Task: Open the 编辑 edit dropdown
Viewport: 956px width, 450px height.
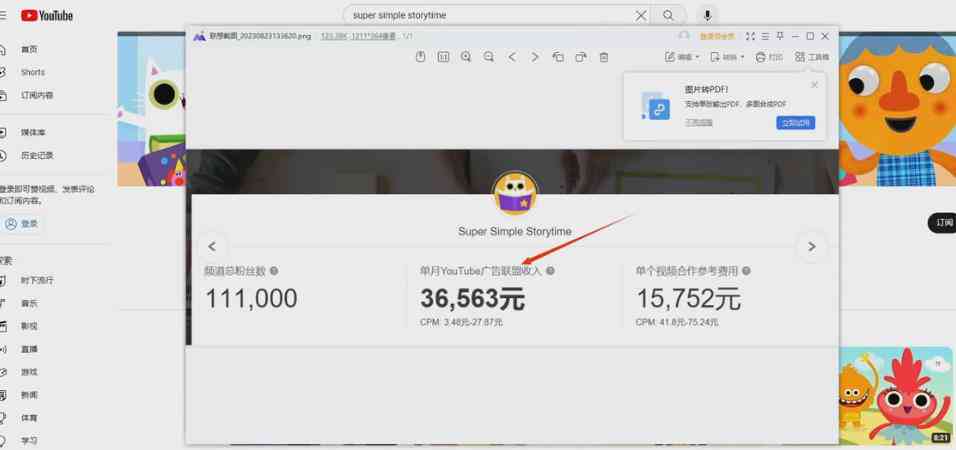Action: (683, 57)
